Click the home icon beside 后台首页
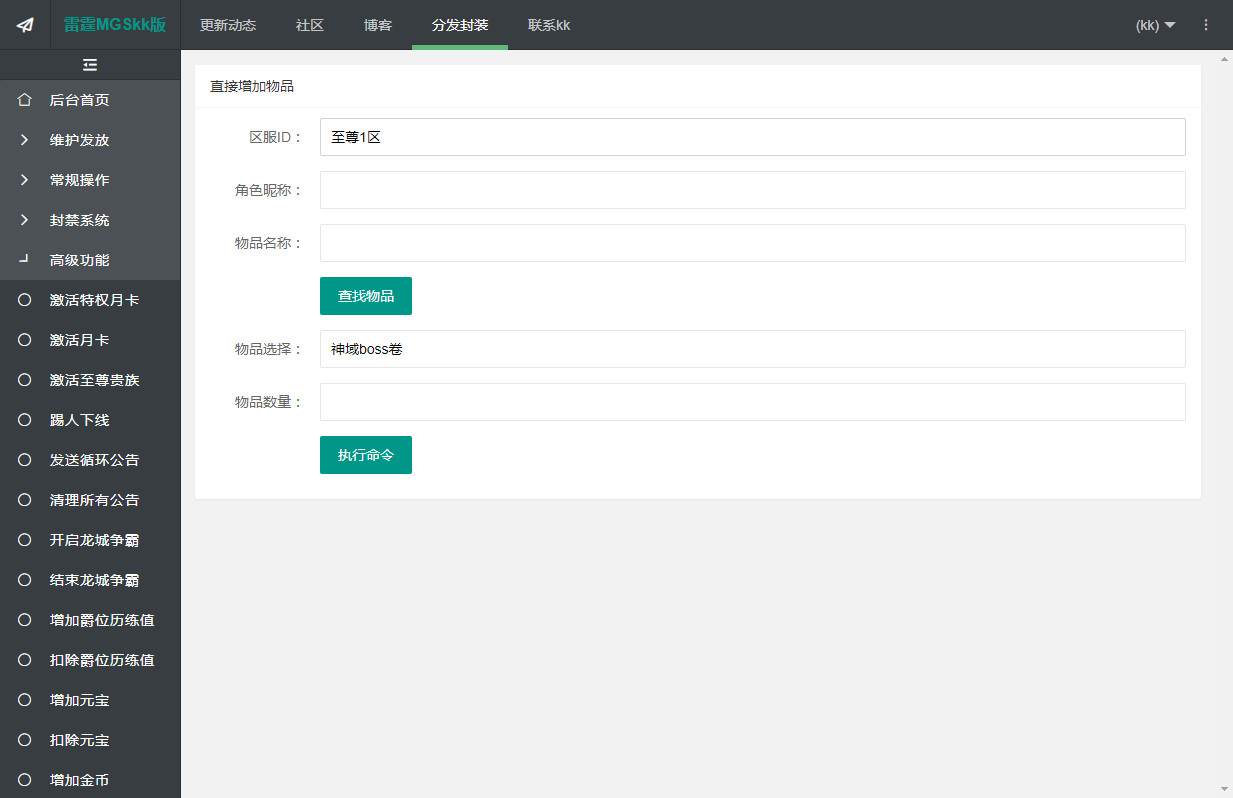The width and height of the screenshot is (1233, 798). click(x=25, y=100)
